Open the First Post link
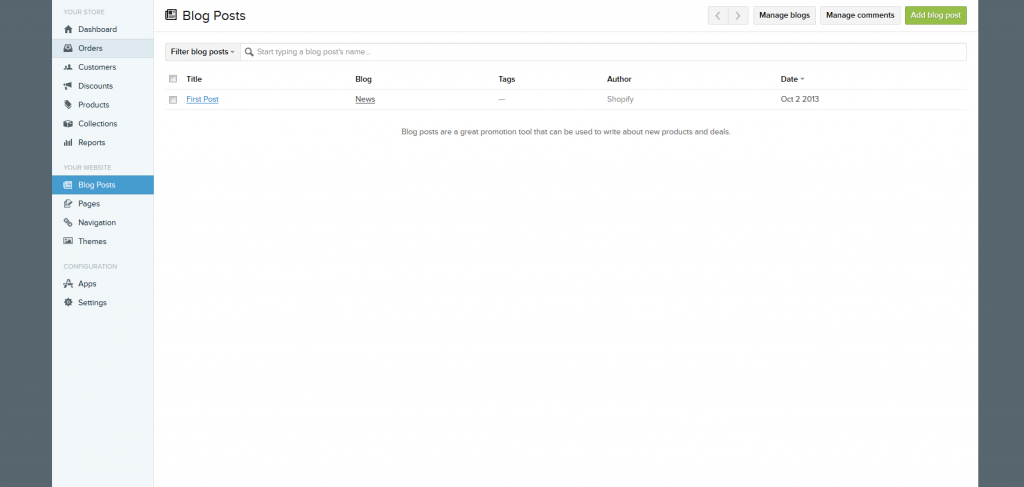The height and width of the screenshot is (487, 1024). click(202, 99)
